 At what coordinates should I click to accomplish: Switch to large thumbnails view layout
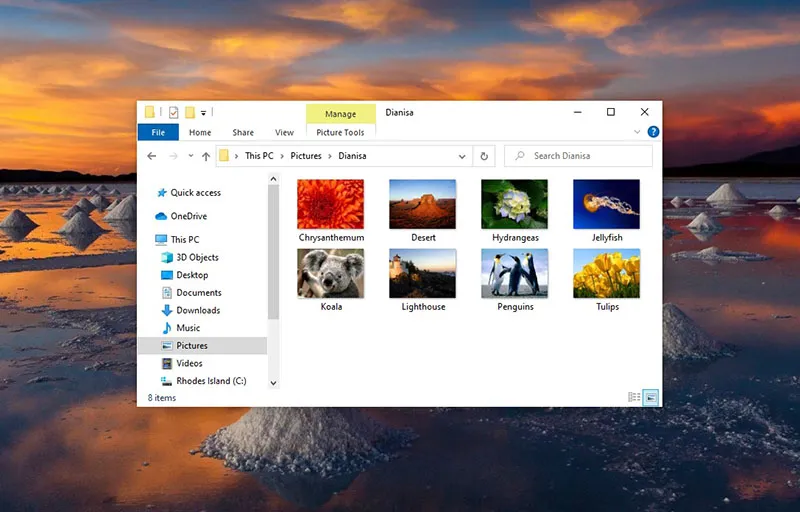point(651,397)
